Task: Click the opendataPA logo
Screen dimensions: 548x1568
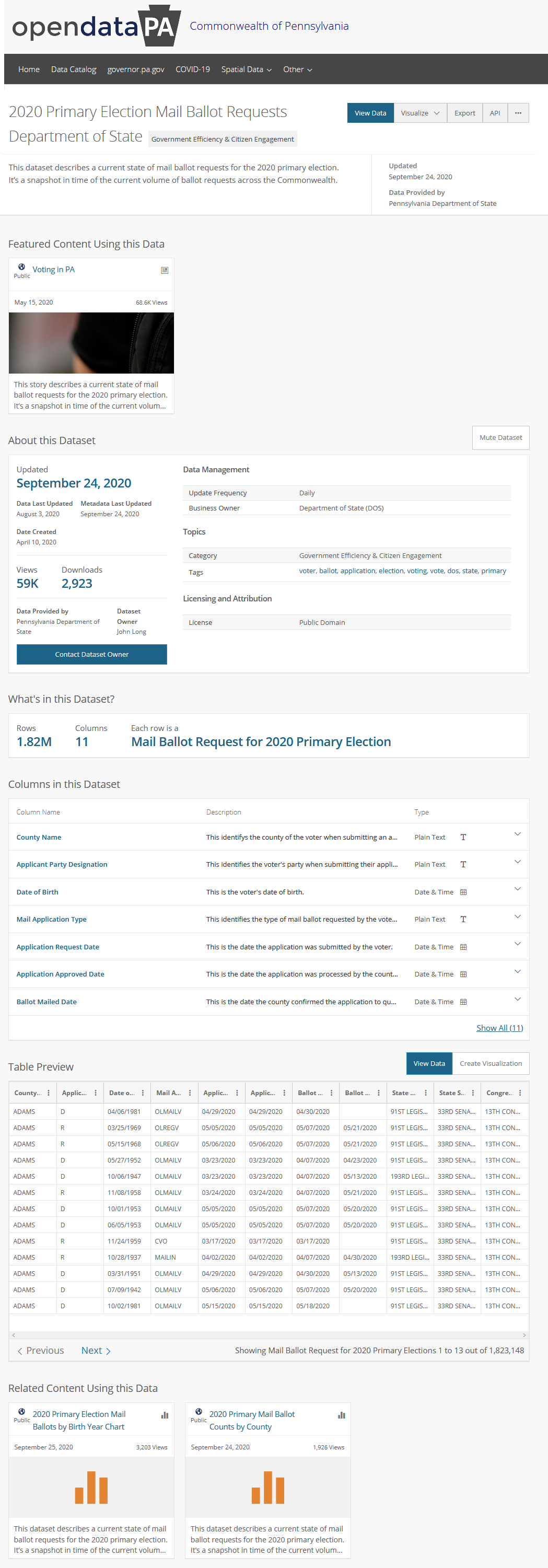Action: 96,26
